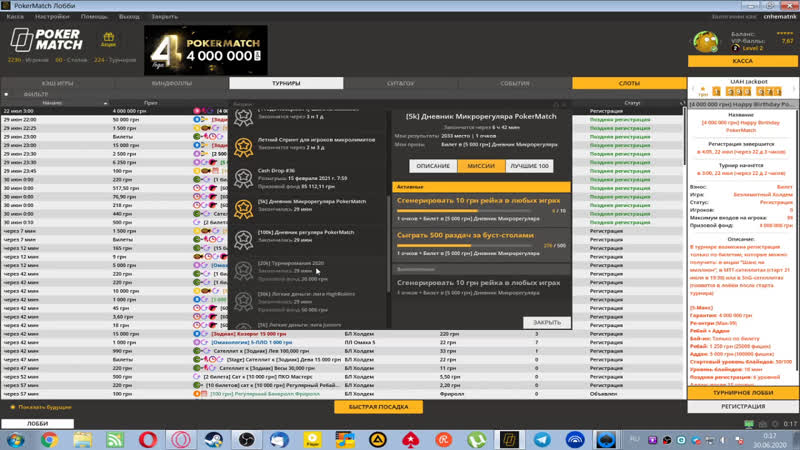Open Steam from the taskbar
Viewport: 800px width, 450px height.
(213, 439)
